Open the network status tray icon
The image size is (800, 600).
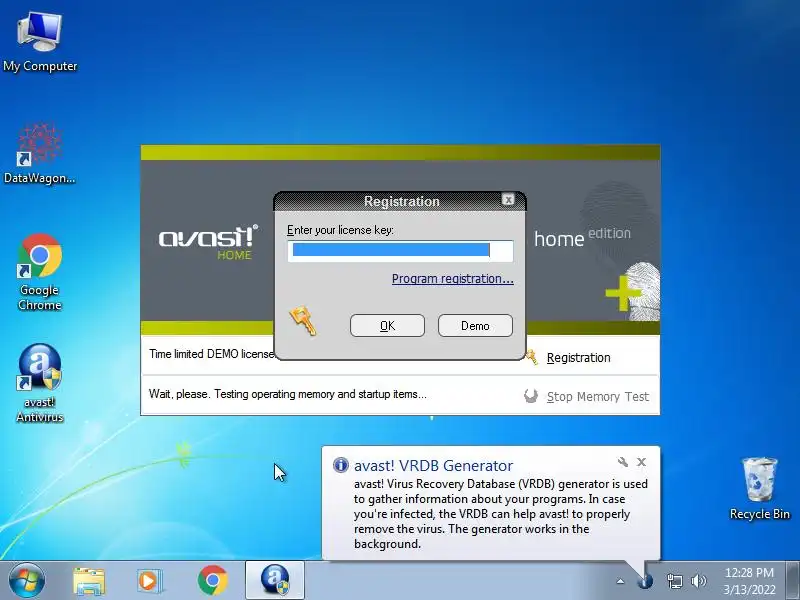tap(674, 581)
